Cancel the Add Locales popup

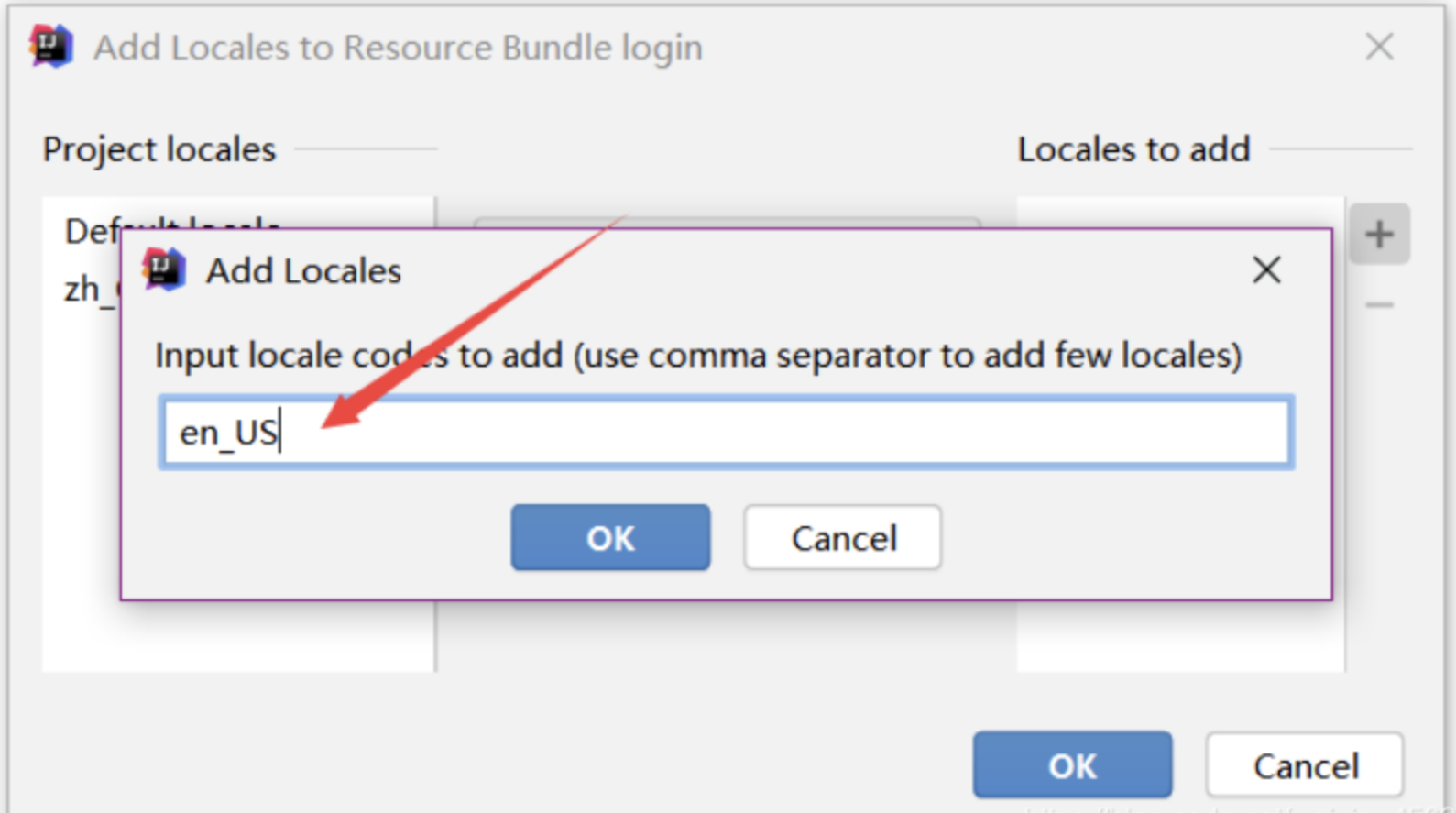(842, 537)
